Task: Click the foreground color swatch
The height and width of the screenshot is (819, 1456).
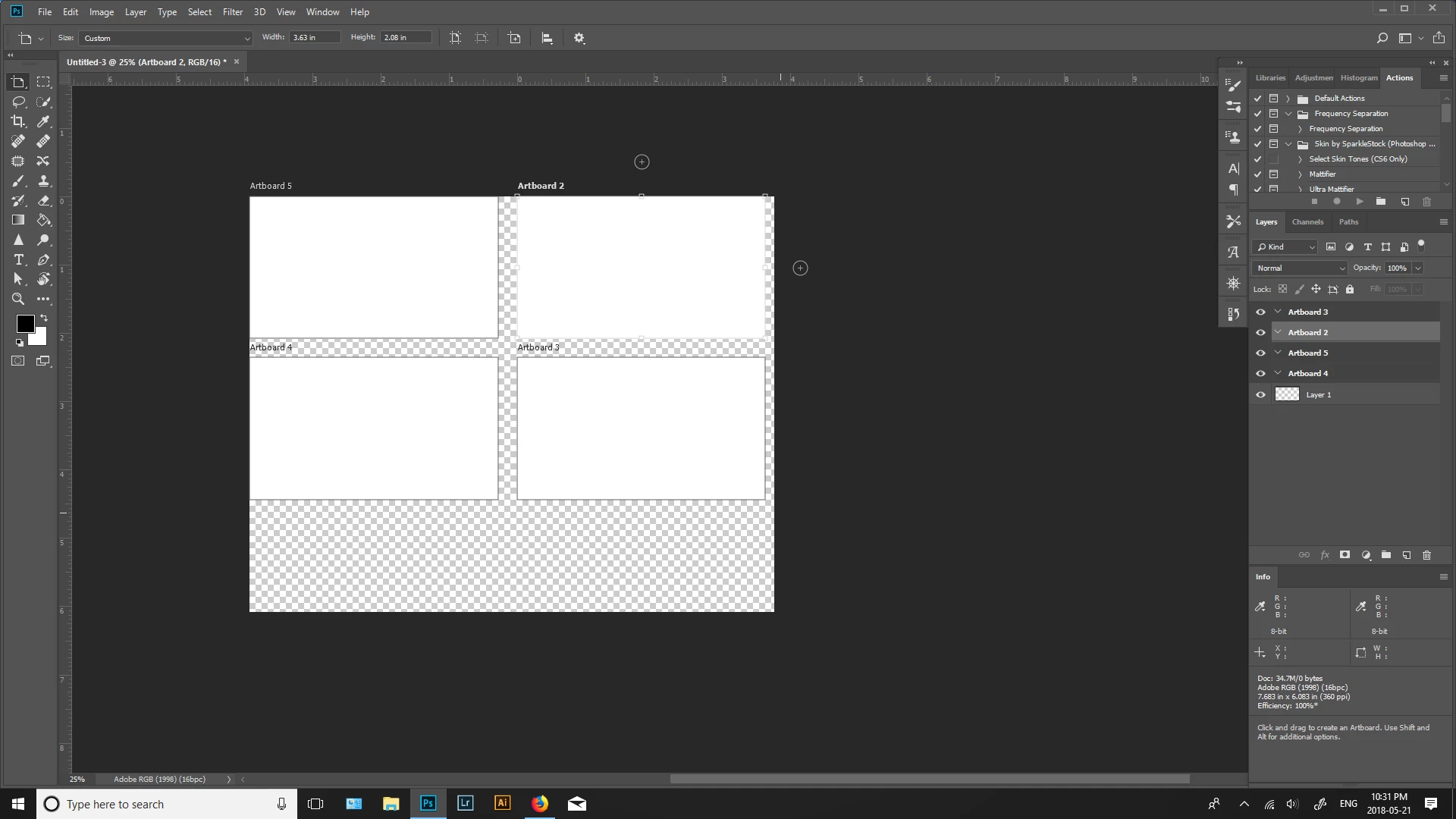Action: [25, 324]
